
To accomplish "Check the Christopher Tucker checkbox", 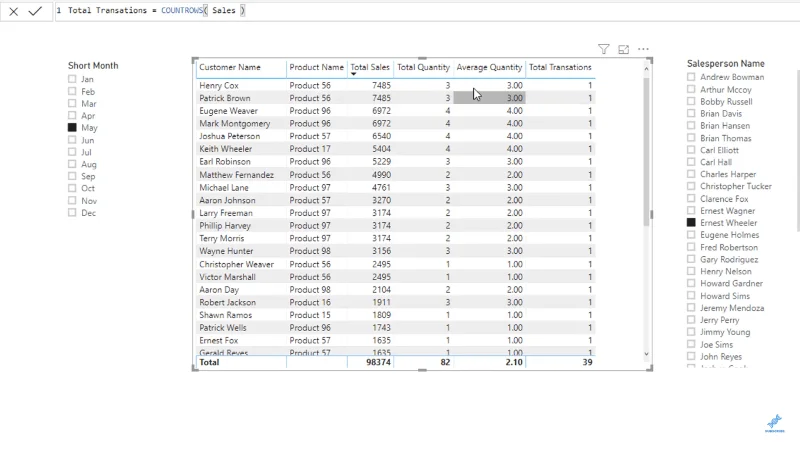I will pos(691,186).
